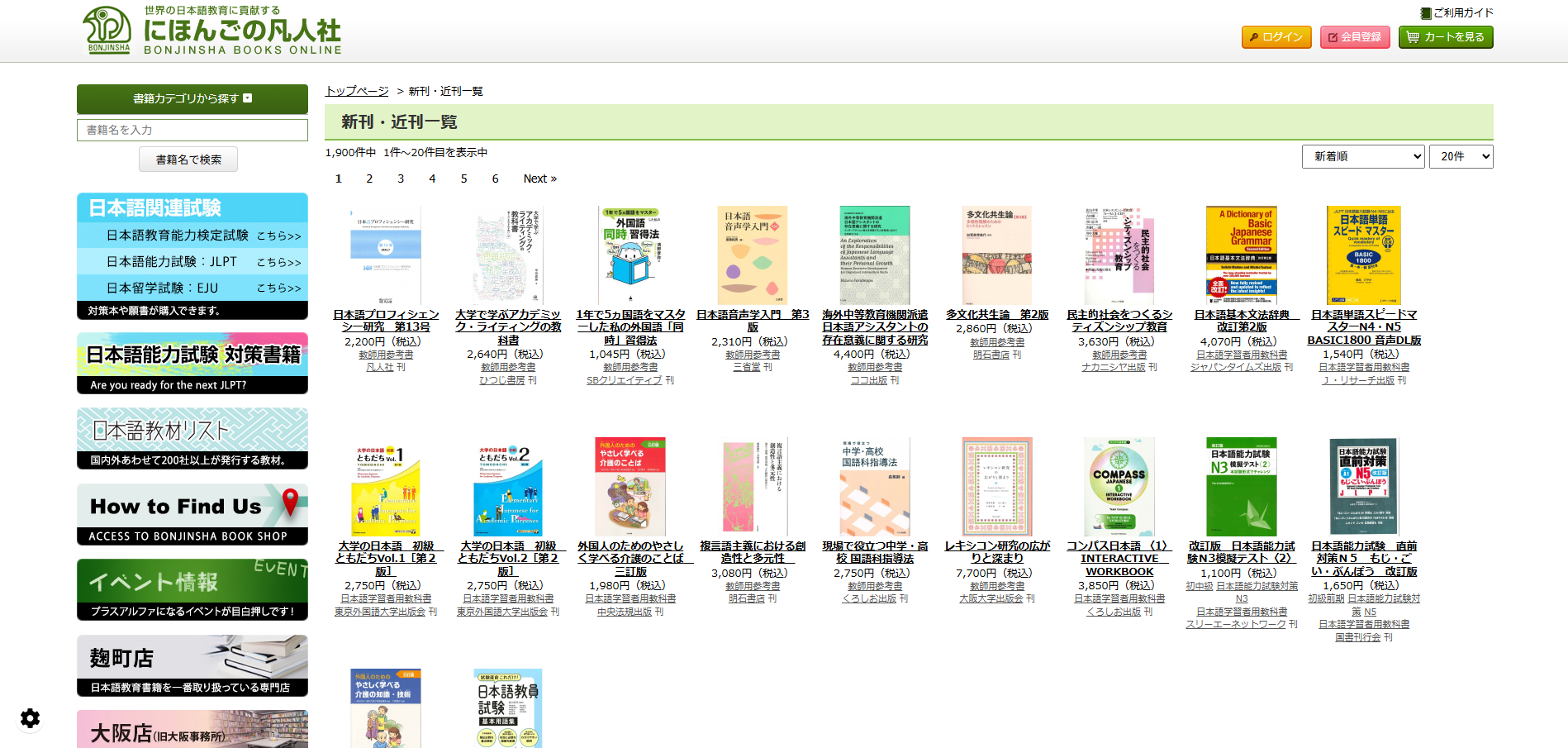Click cover of Dictionary of Basic Japanese Grammar
This screenshot has width=1568, height=748.
pyautogui.click(x=1242, y=255)
